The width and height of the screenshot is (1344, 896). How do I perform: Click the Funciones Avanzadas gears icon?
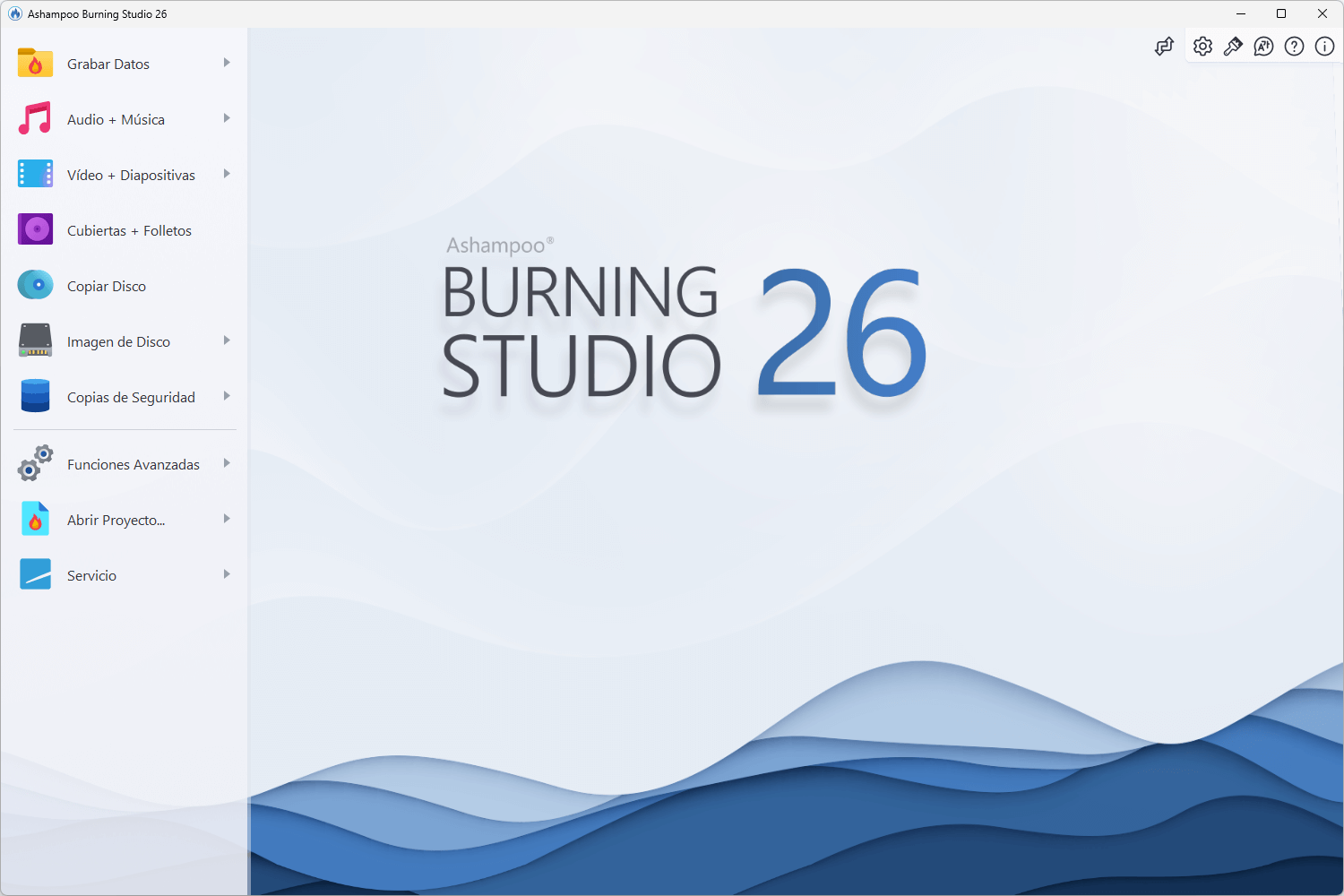point(35,463)
